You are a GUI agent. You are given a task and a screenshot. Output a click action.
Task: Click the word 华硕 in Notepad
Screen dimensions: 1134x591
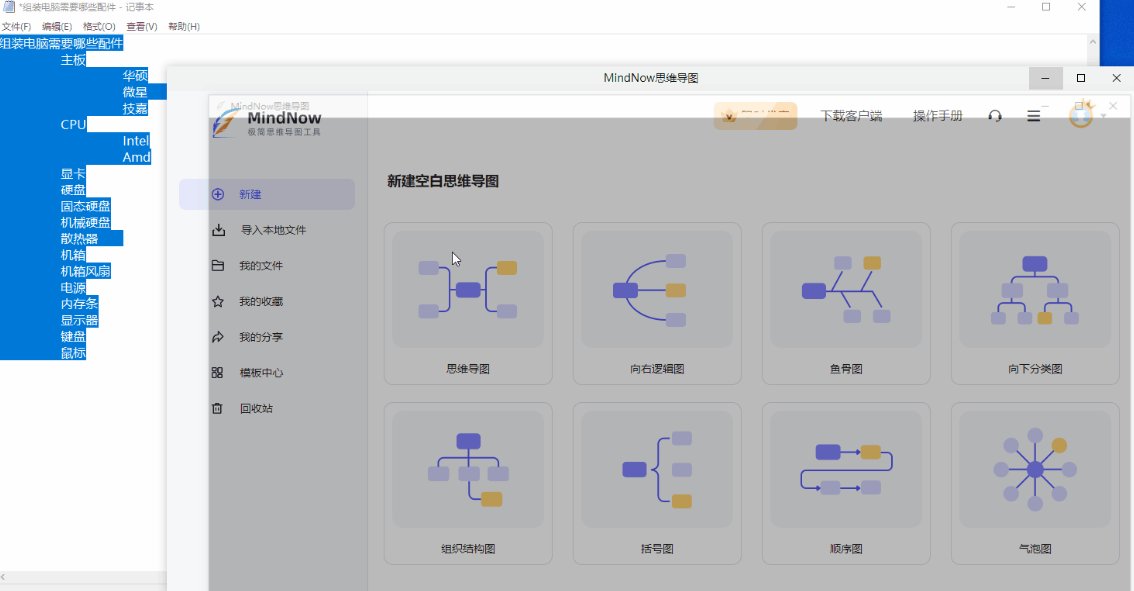coord(135,76)
